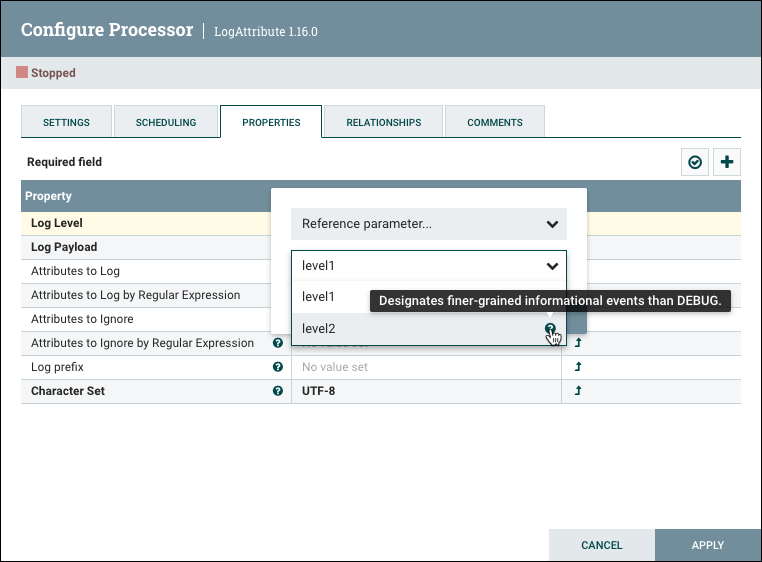This screenshot has height=562, width=762.
Task: Click the verify properties checkmark icon
Action: tap(695, 162)
